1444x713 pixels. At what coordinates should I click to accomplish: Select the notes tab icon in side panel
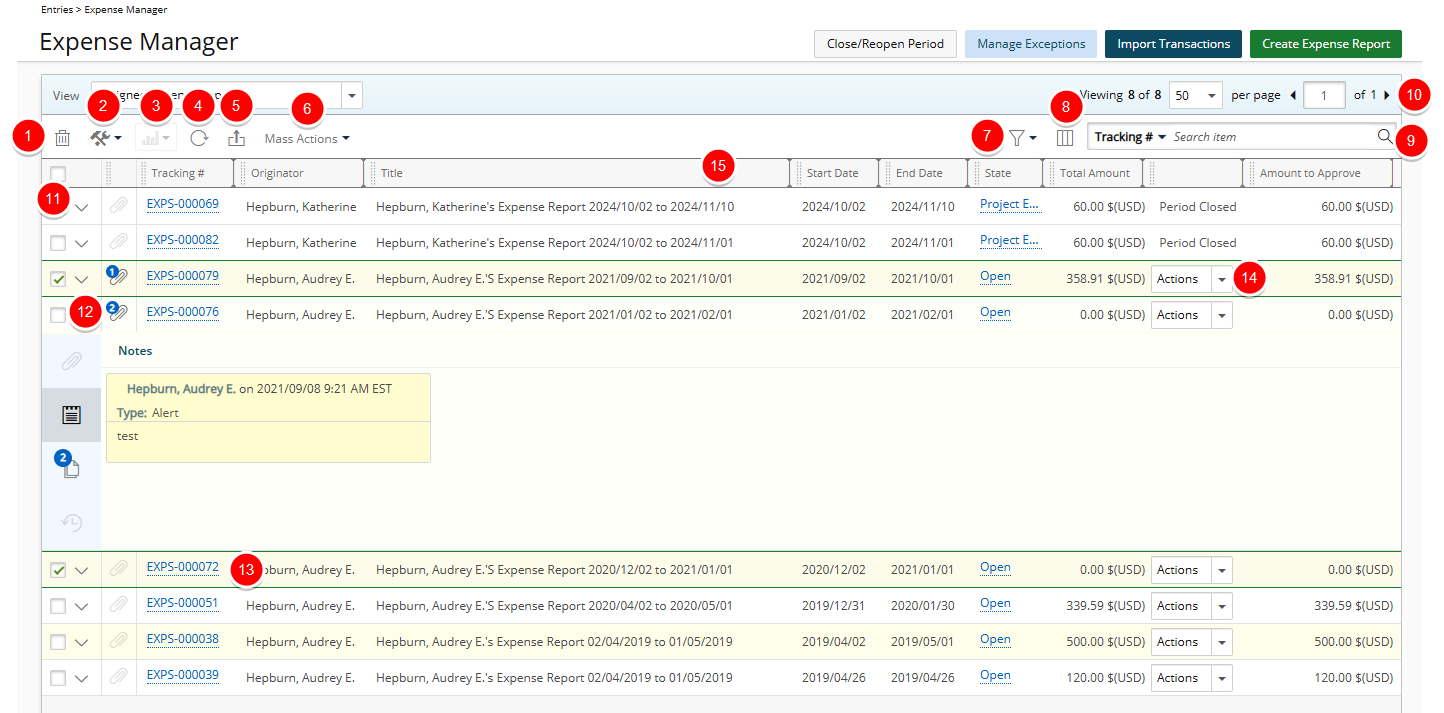[71, 415]
